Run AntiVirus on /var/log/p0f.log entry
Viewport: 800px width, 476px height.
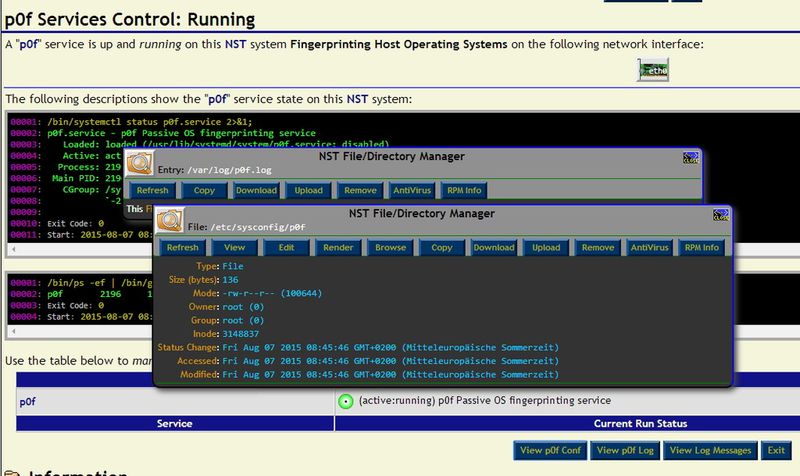(412, 190)
